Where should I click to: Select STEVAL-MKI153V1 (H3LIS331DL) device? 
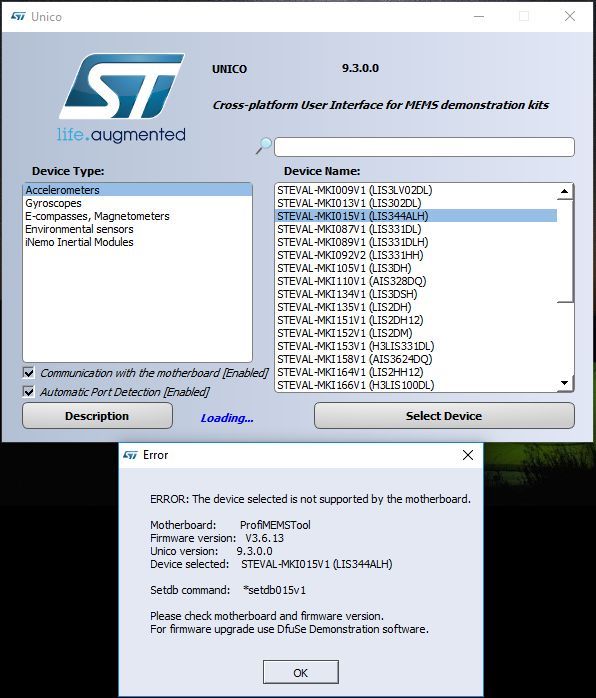coord(416,346)
